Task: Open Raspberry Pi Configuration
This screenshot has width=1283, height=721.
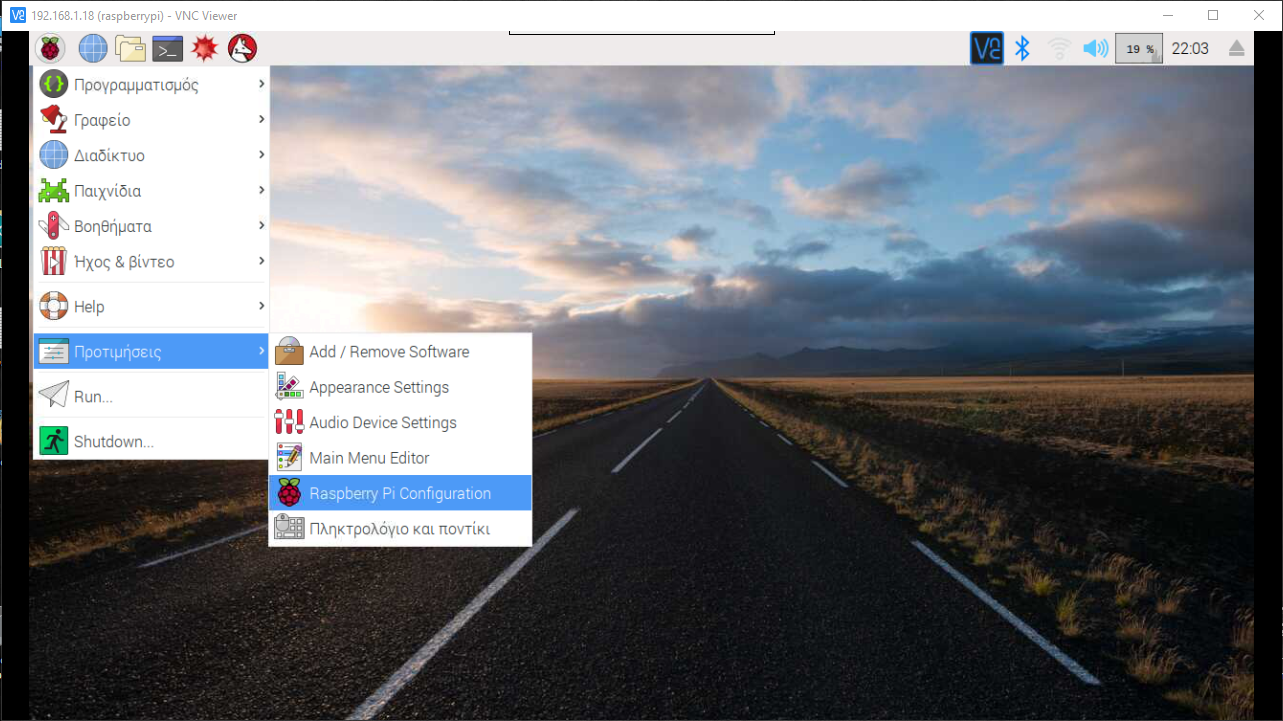Action: [x=400, y=493]
